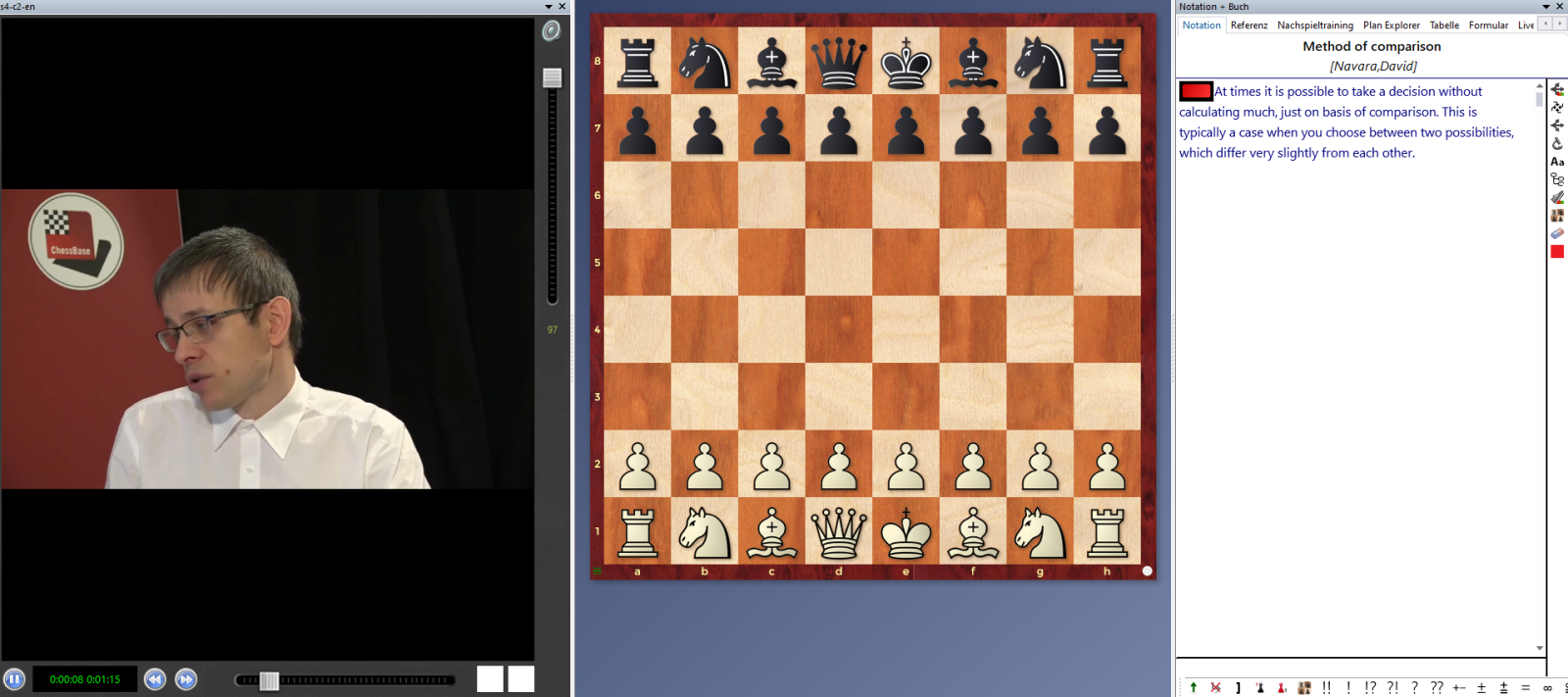Open the Notation panel dropdown arrow
This screenshot has height=697, width=1568.
(1546, 7)
